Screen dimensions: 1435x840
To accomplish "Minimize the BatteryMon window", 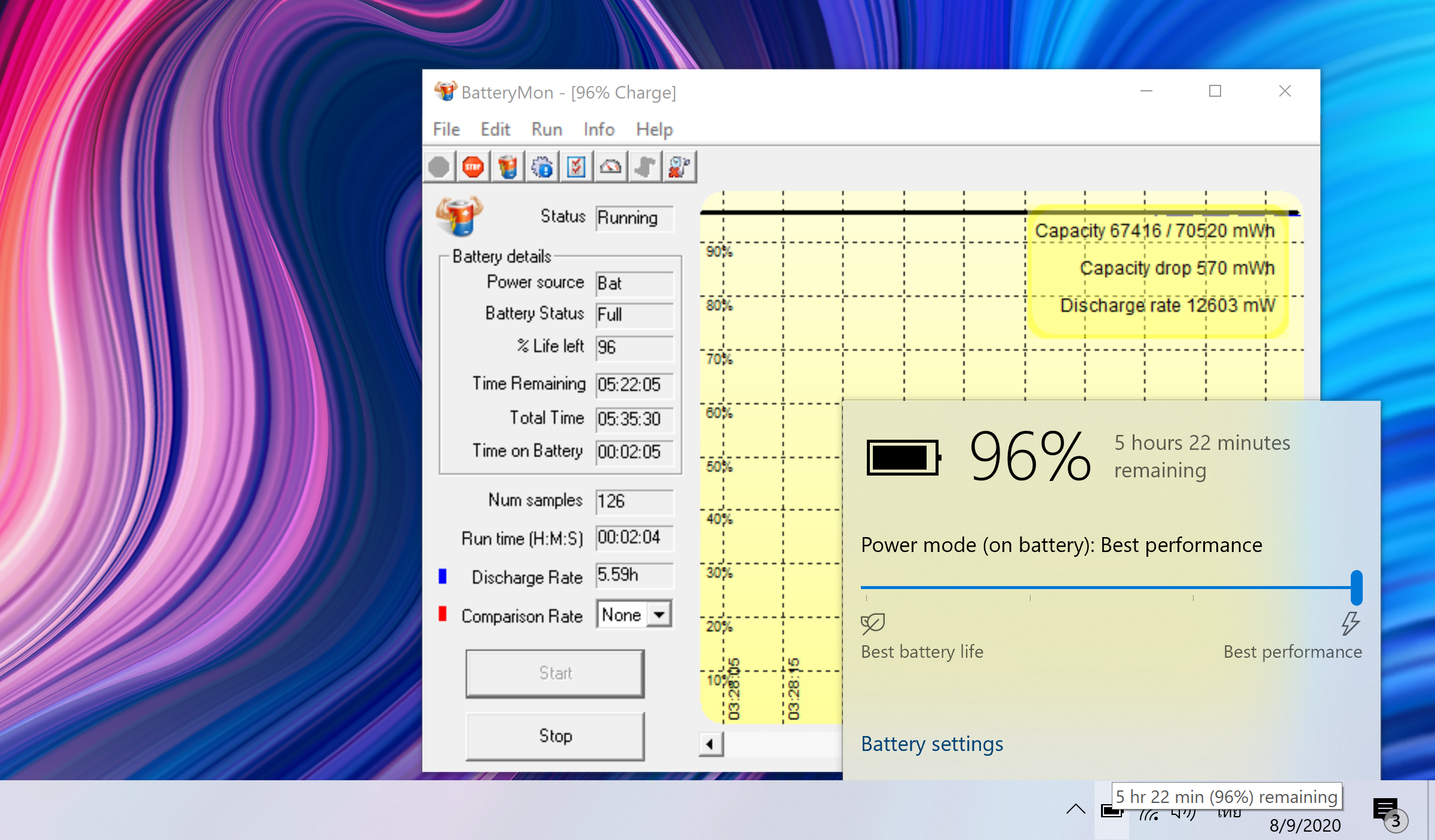I will [1146, 91].
